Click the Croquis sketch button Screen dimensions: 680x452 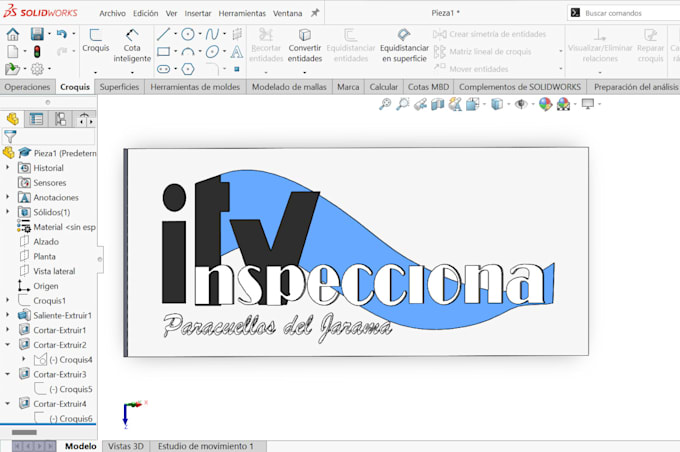click(x=95, y=40)
